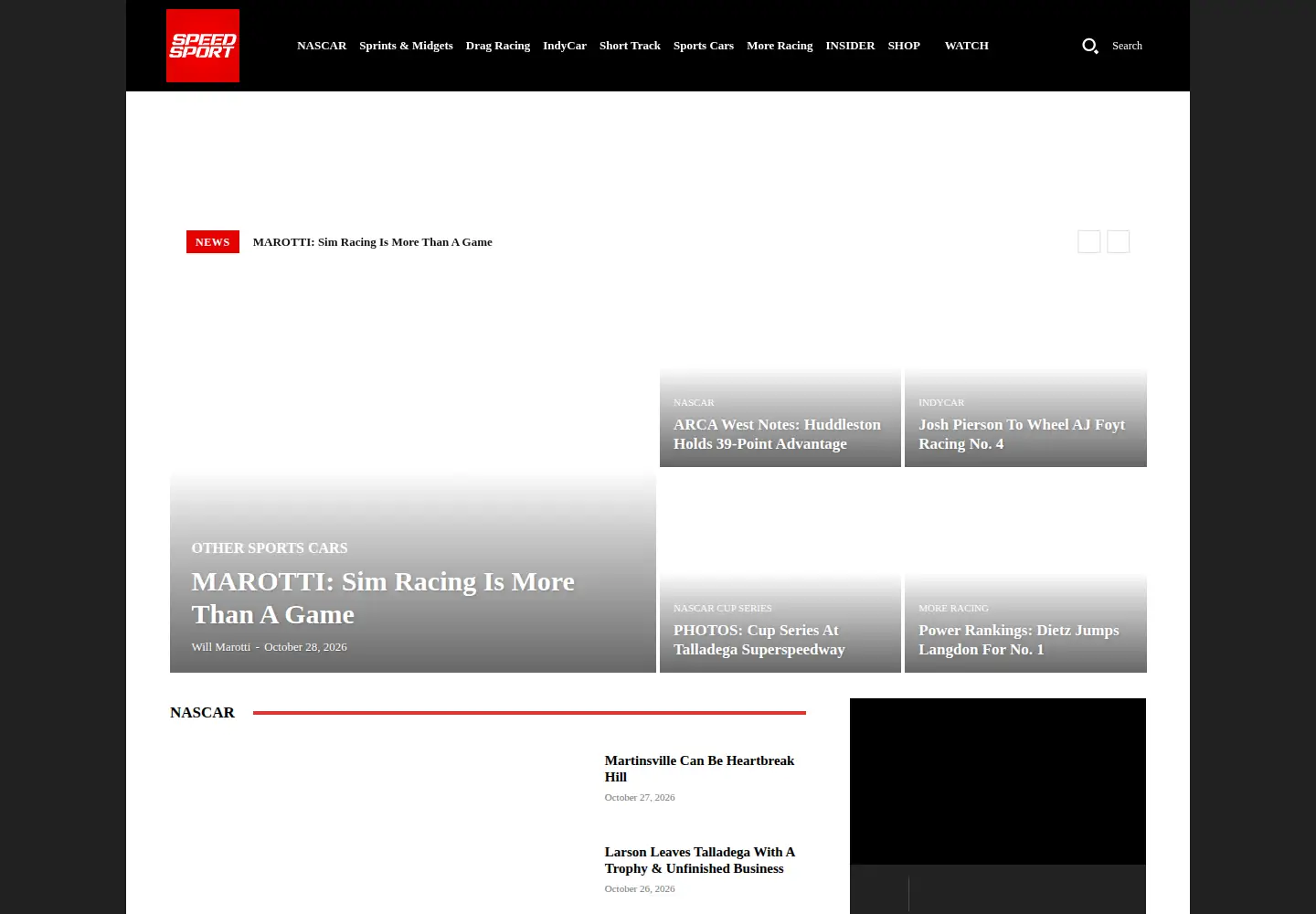1316x914 pixels.
Task: Open Josh Pierson To Wheel AJ Foyt article
Action: pos(1022,434)
